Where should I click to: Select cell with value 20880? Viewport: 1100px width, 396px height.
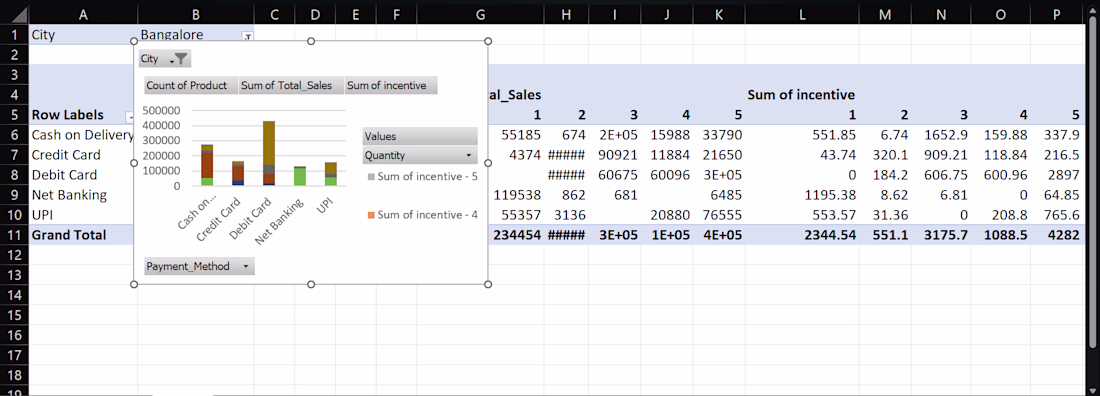point(666,215)
